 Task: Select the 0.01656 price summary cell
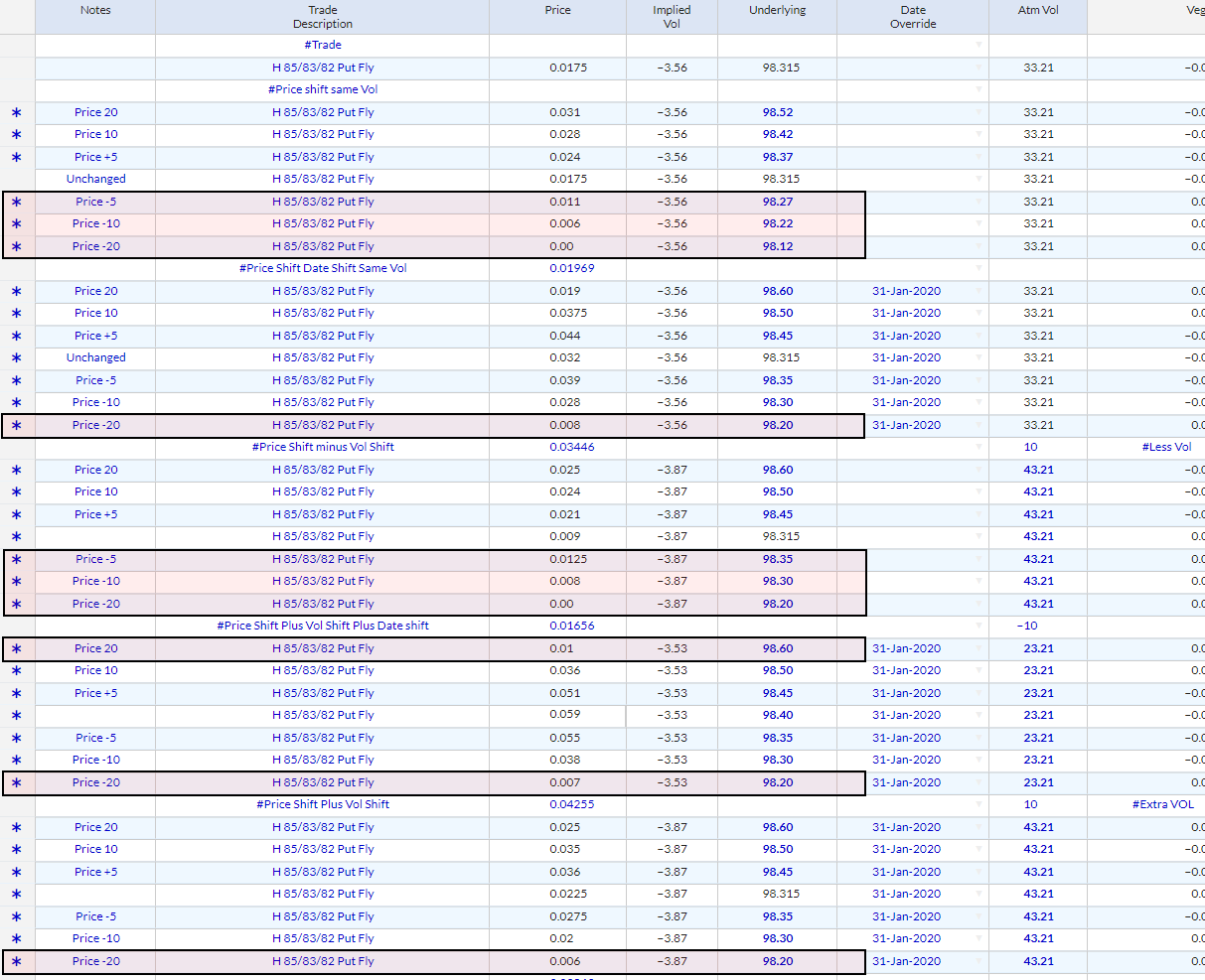[x=558, y=627]
